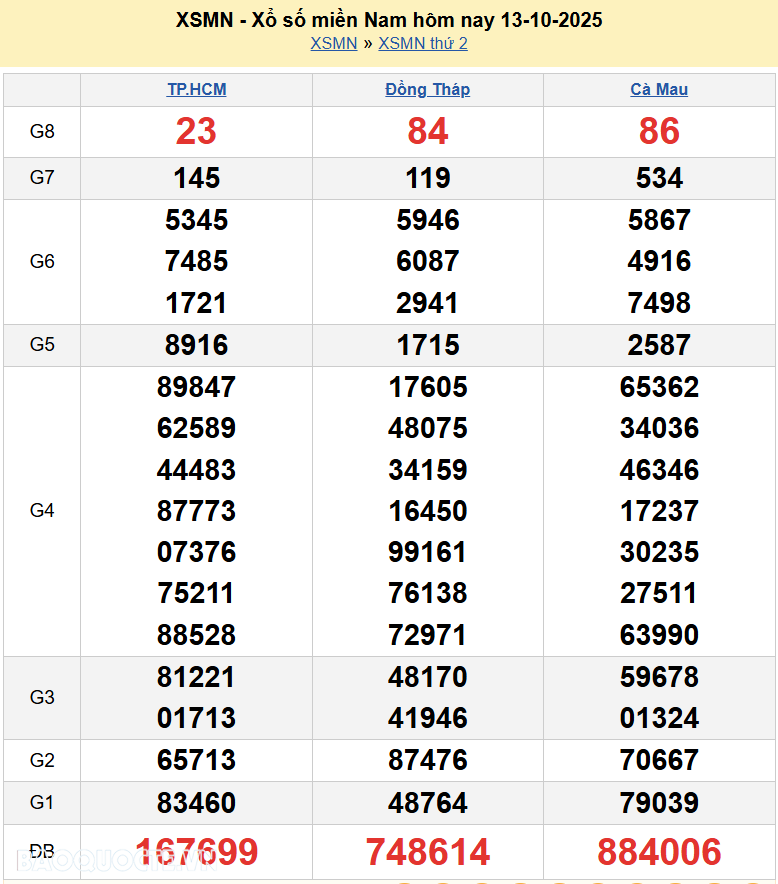Open the XSMN breadcrumb link
This screenshot has width=778, height=884.
click(x=333, y=43)
